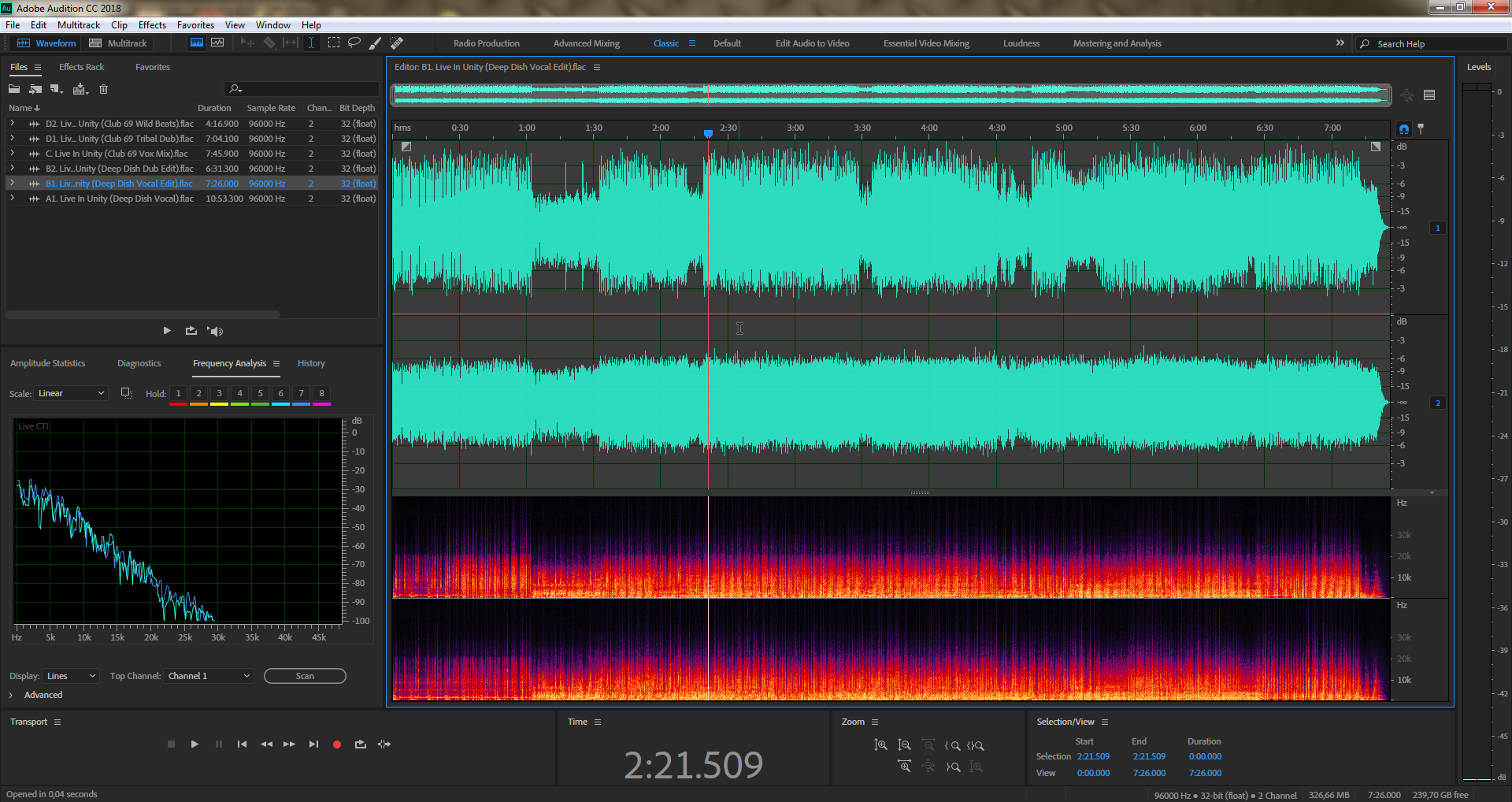Screen dimensions: 1512x802
Task: Toggle Auto-Play in Files panel
Action: click(215, 331)
